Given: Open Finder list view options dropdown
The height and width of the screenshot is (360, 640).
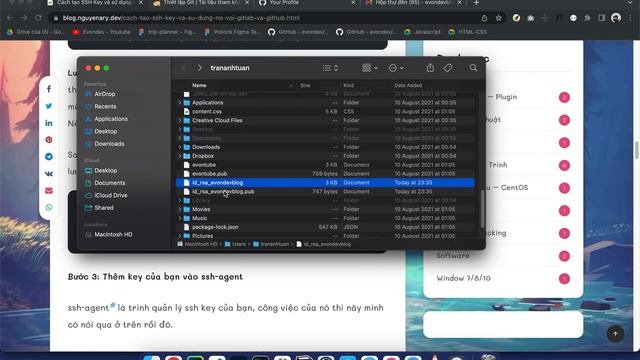Looking at the screenshot, I should pos(330,68).
